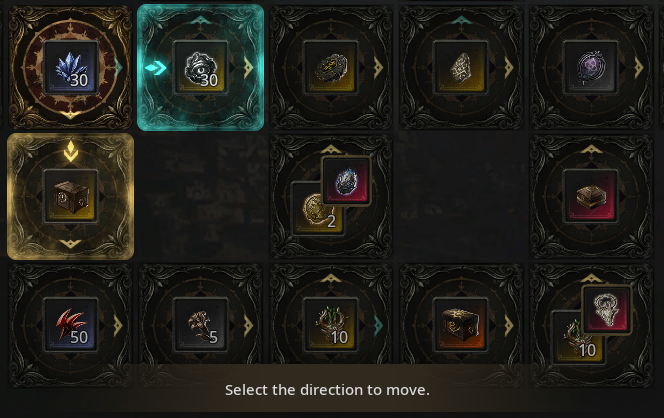Select the small chest on red background

[x=591, y=196]
